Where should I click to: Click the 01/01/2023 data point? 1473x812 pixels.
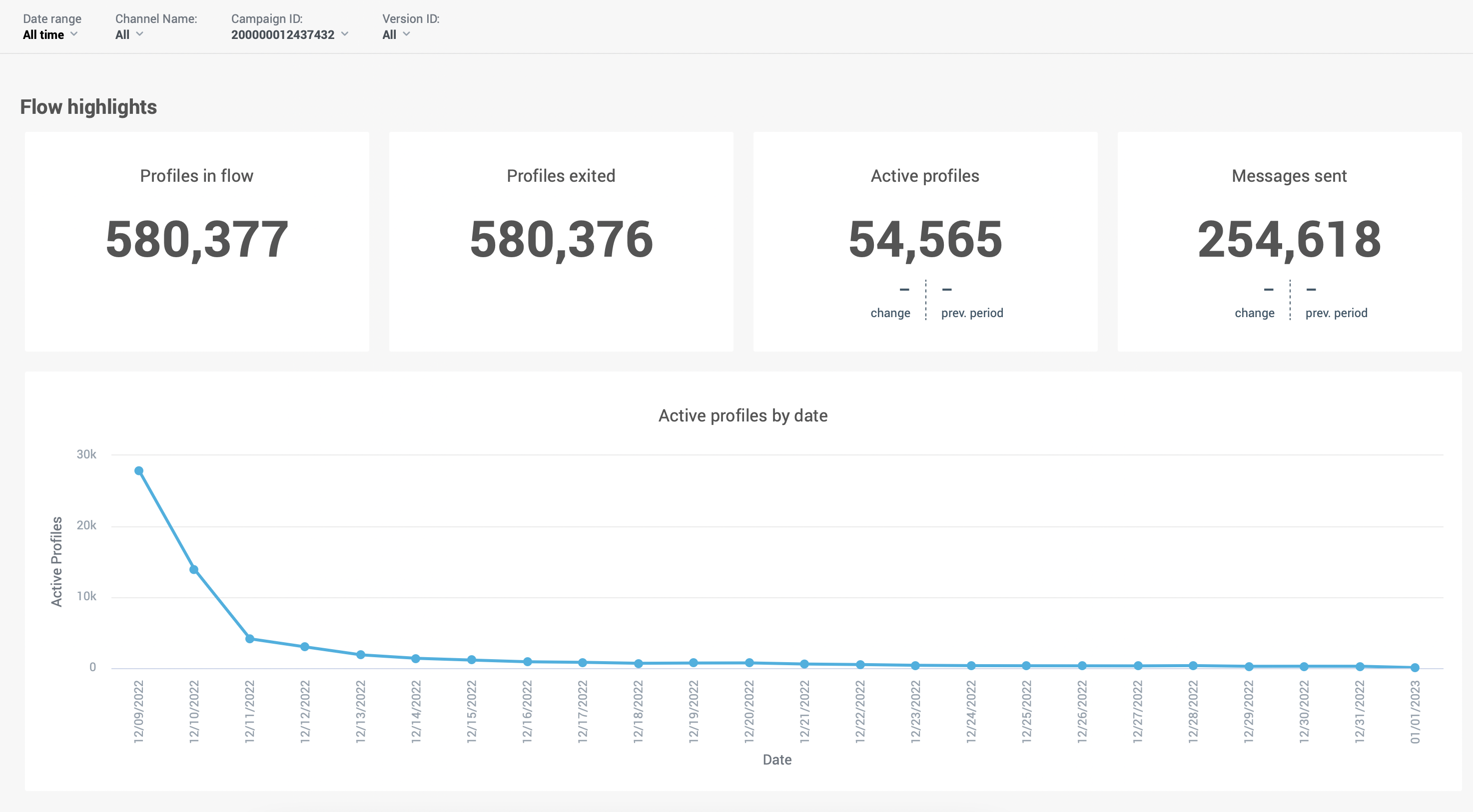point(1415,668)
